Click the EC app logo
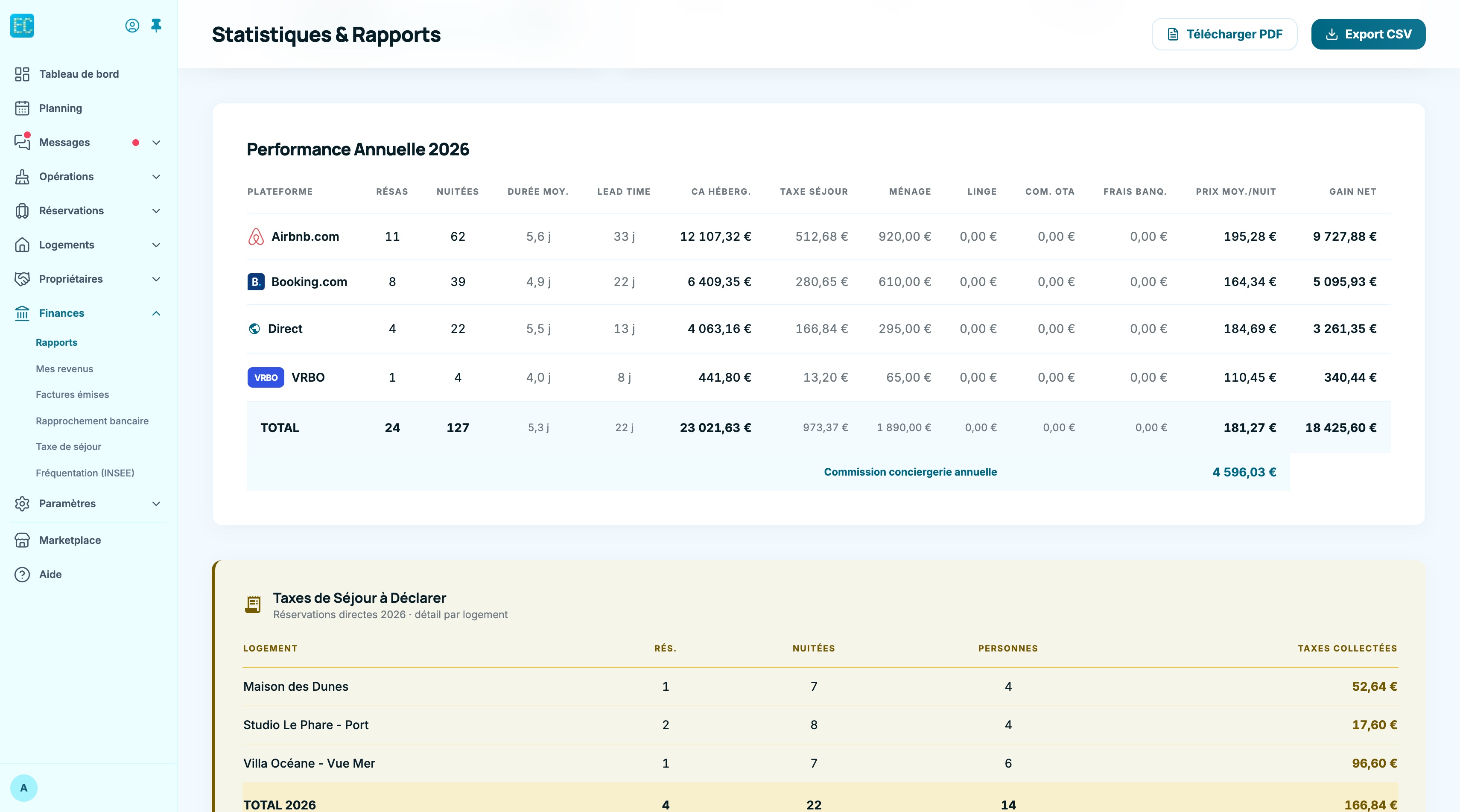The height and width of the screenshot is (812, 1460). (x=22, y=26)
